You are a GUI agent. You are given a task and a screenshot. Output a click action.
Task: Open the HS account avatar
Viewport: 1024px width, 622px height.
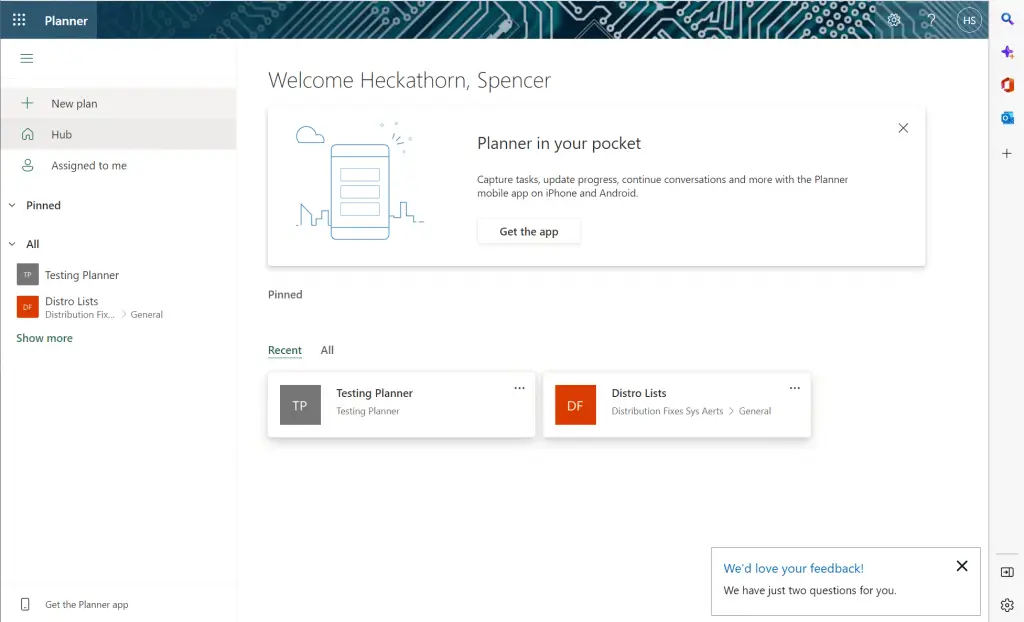969,20
